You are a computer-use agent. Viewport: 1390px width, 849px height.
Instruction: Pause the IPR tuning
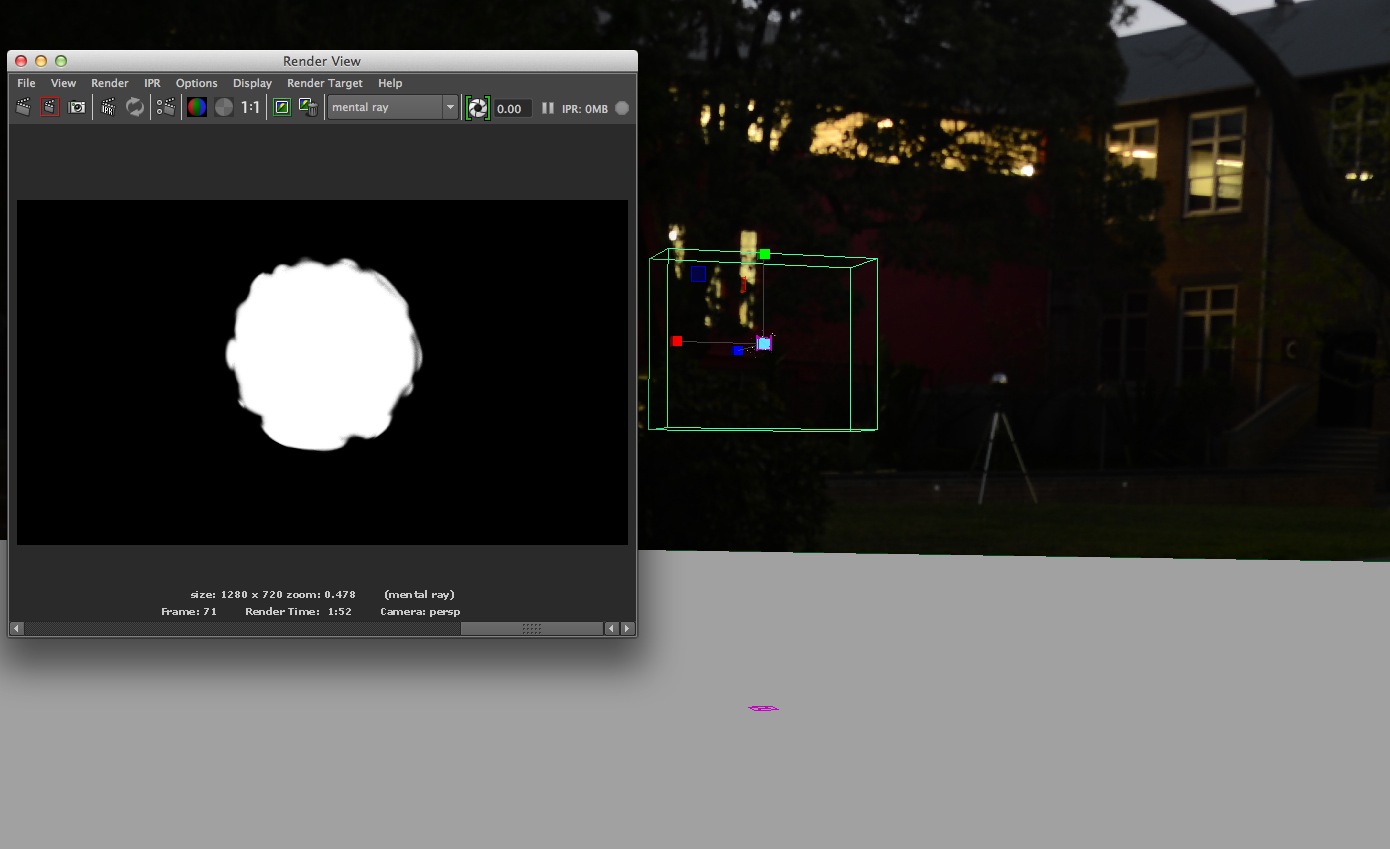tap(548, 108)
